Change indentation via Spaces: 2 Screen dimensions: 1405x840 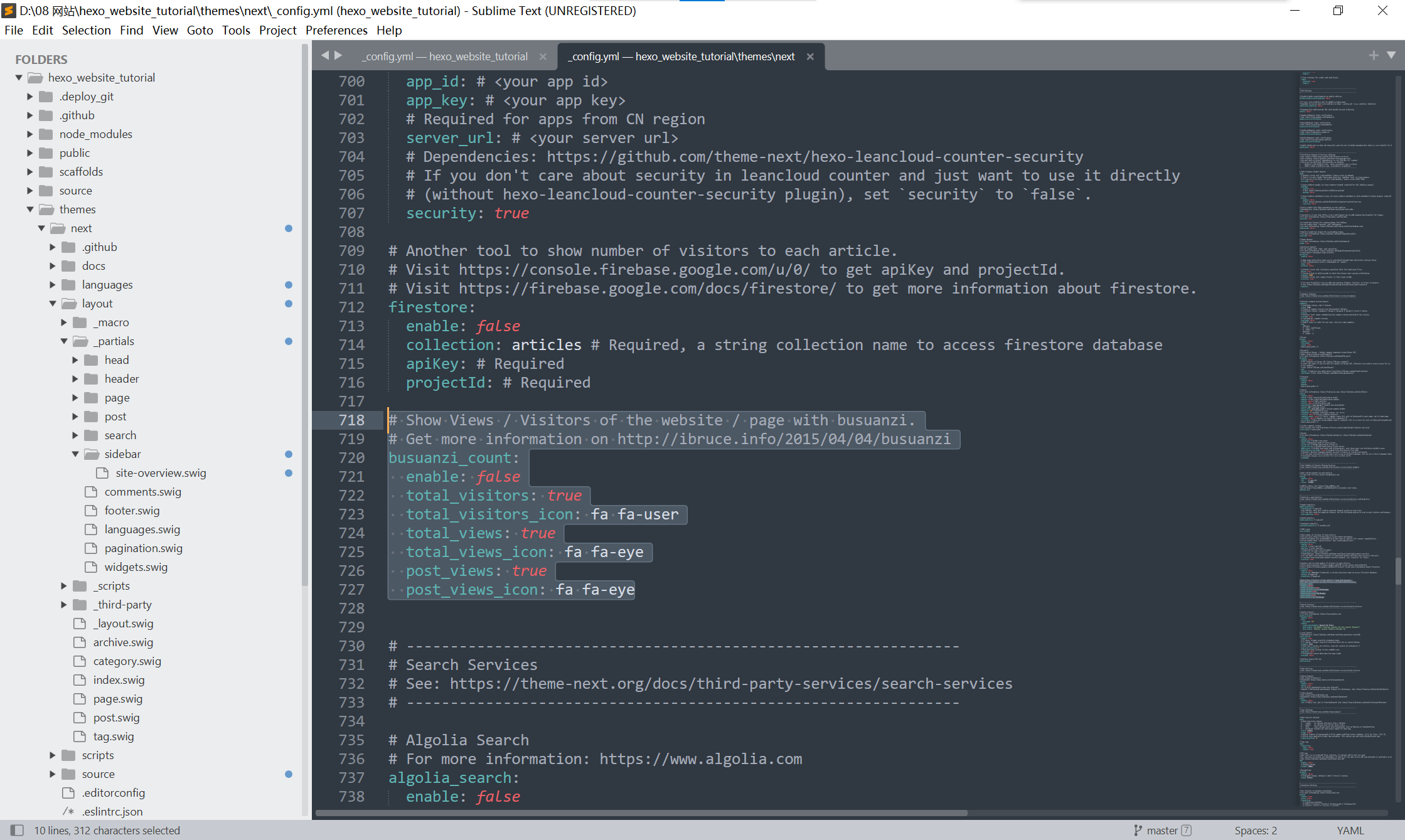[1255, 830]
